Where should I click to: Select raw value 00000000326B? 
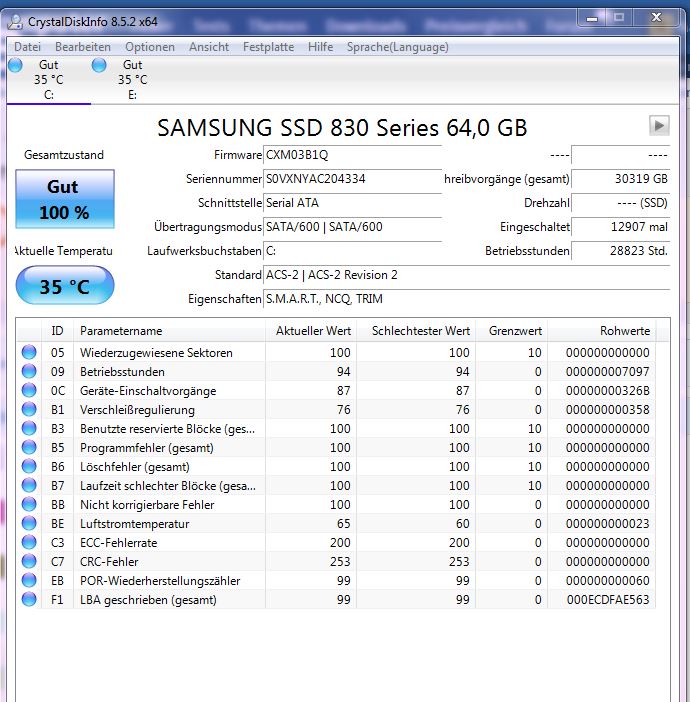pyautogui.click(x=607, y=391)
